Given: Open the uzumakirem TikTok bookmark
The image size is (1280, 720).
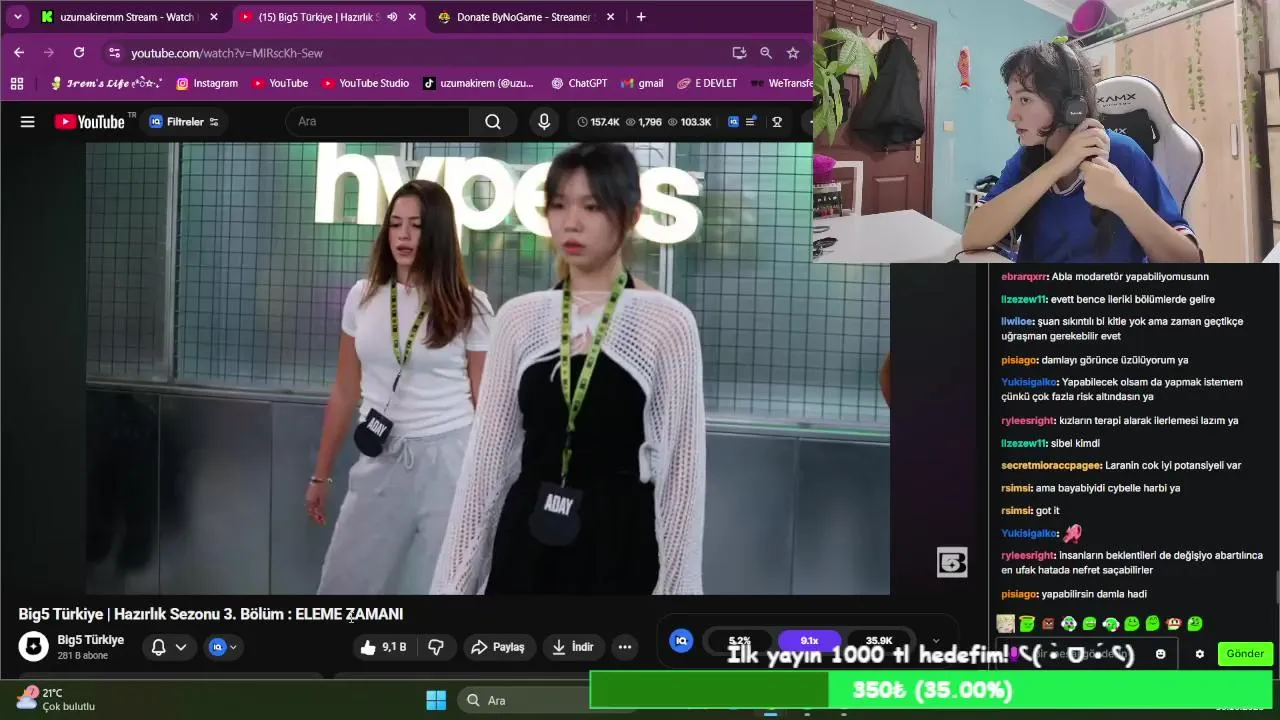Looking at the screenshot, I should tap(478, 83).
